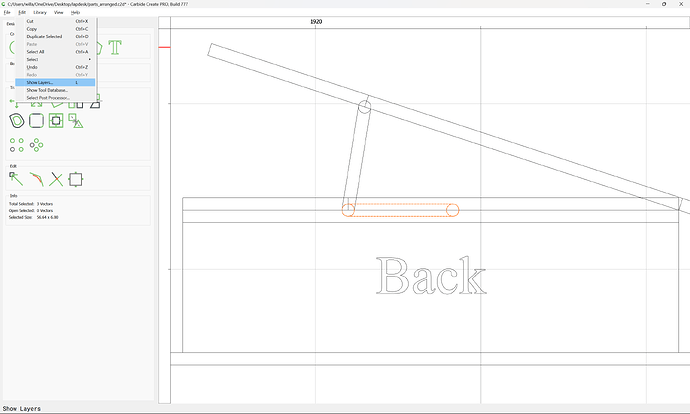The height and width of the screenshot is (414, 690).
Task: Open the View menu
Action: [x=59, y=12]
